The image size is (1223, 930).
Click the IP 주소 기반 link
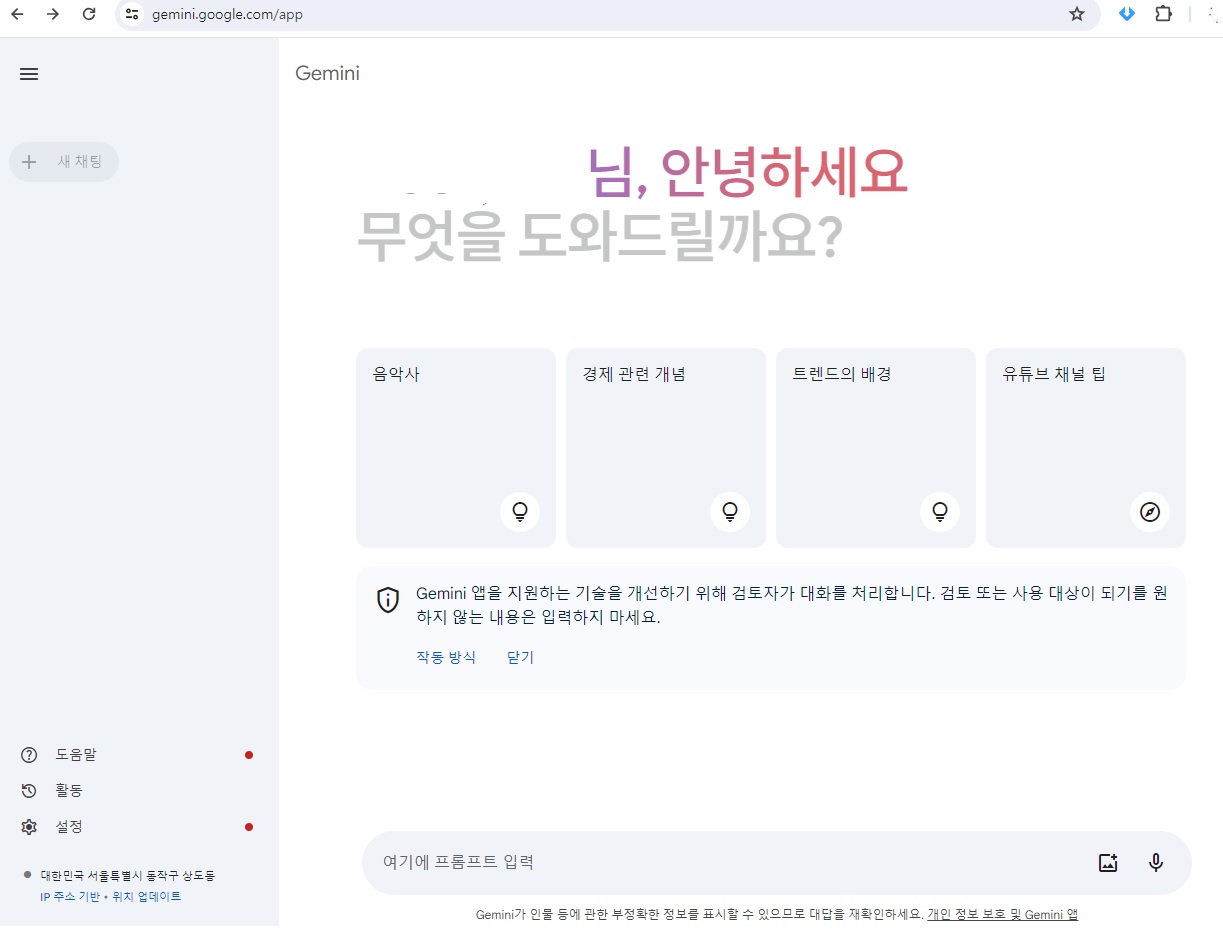(x=70, y=897)
